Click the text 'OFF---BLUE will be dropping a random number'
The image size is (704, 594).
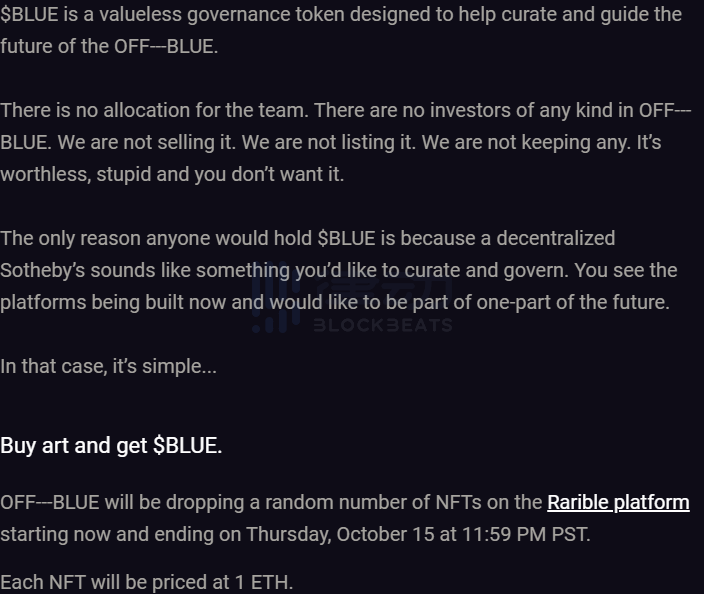pyautogui.click(x=215, y=502)
